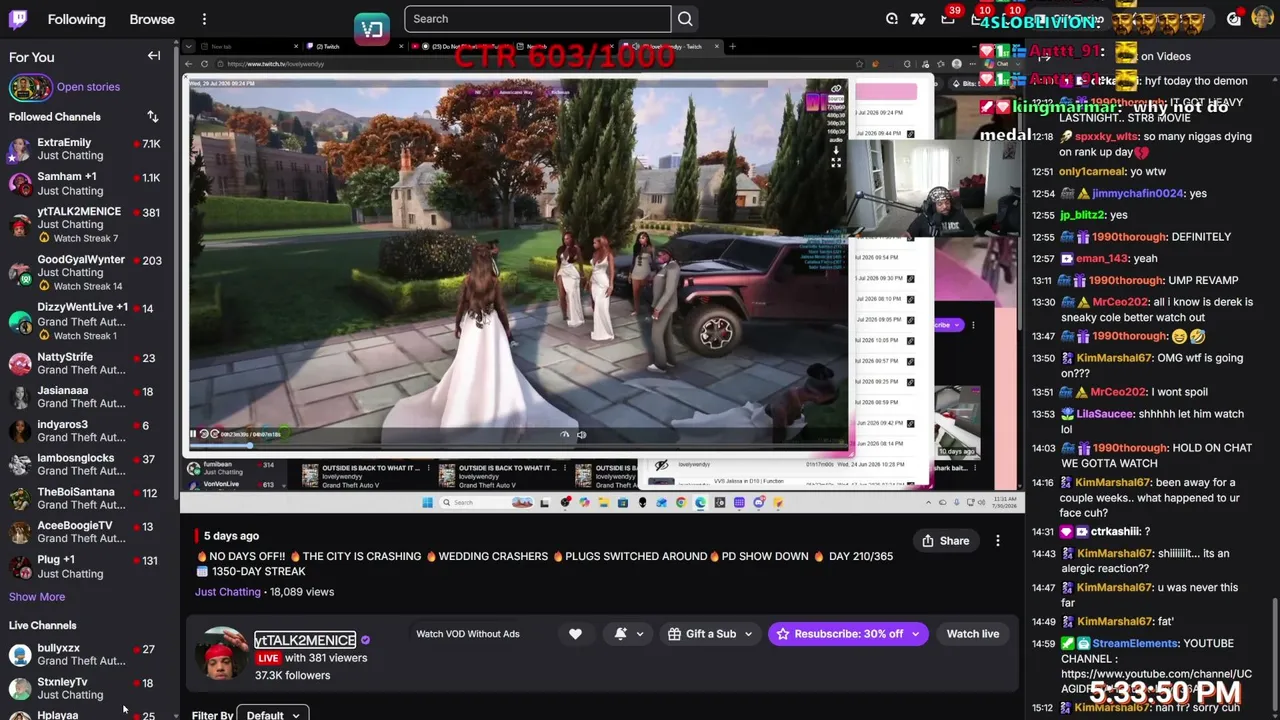The width and height of the screenshot is (1280, 720).
Task: Open the Filter By Default dropdown
Action: click(x=273, y=715)
